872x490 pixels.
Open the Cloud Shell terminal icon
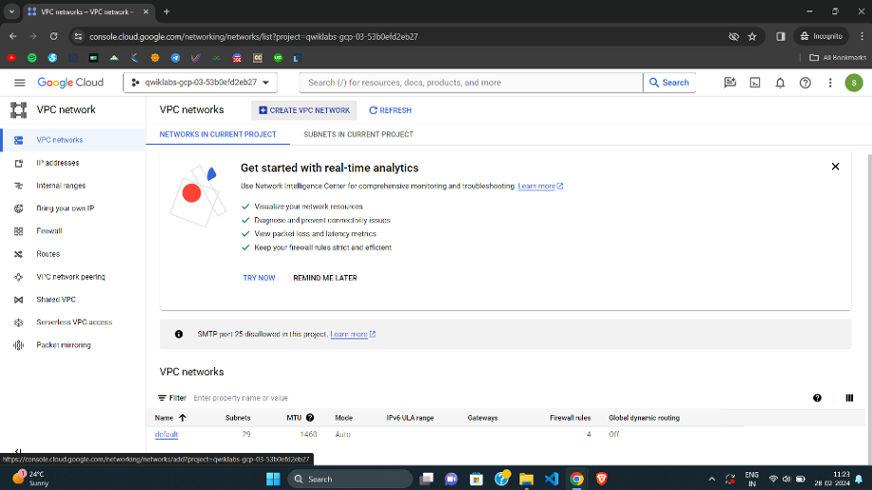pyautogui.click(x=755, y=82)
